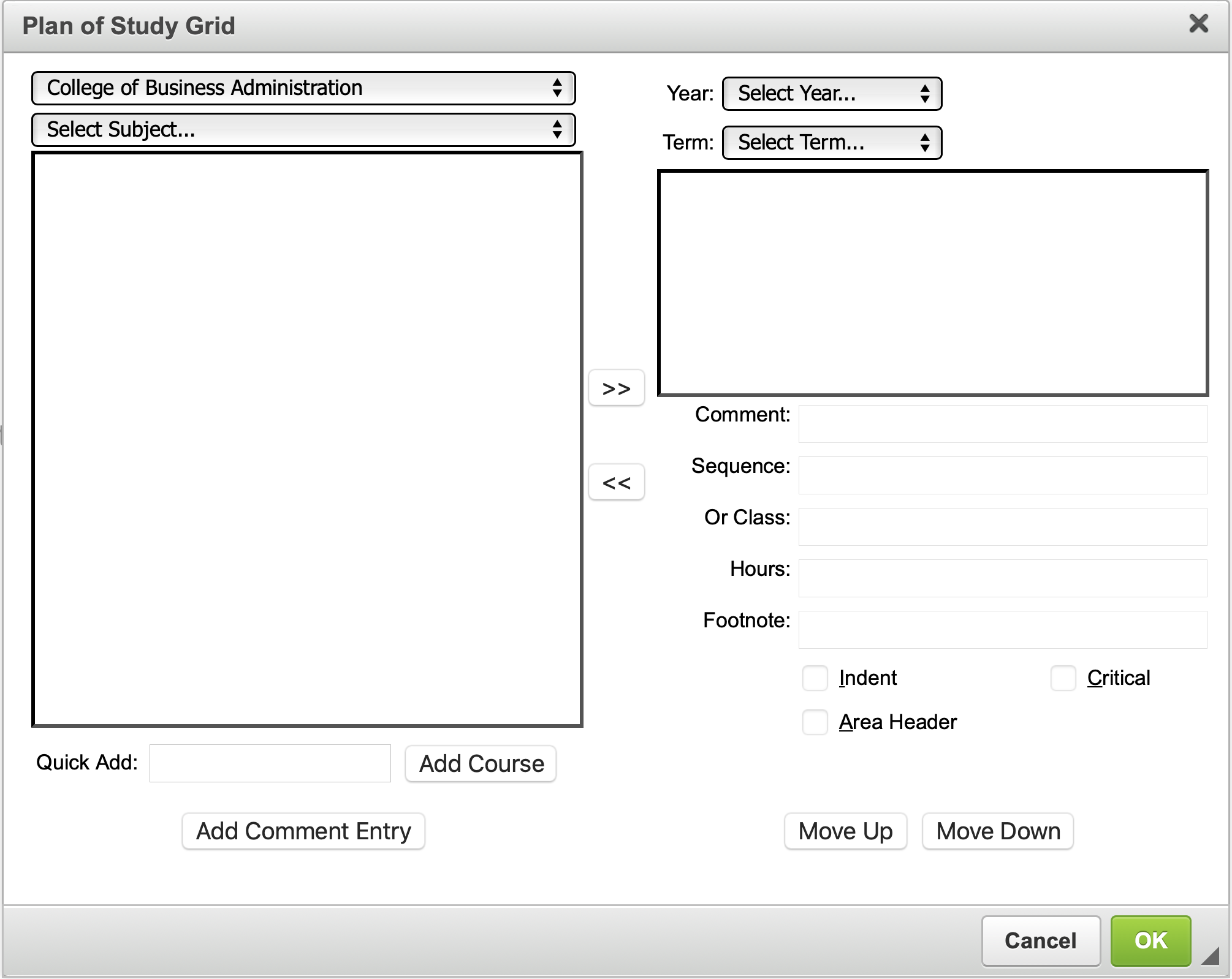Enable the Indent checkbox
Screen dimensions: 1232x979
(815, 678)
